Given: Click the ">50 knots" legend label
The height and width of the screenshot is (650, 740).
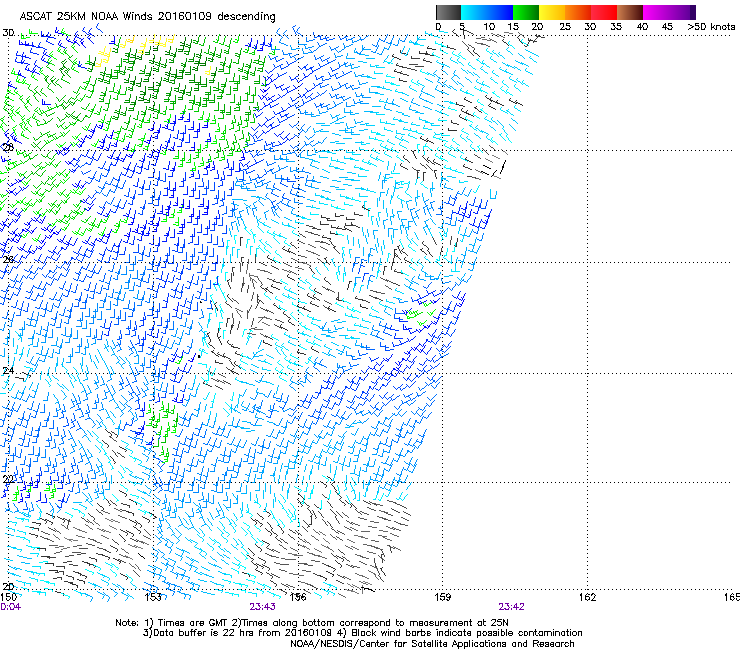Looking at the screenshot, I should 711,27.
